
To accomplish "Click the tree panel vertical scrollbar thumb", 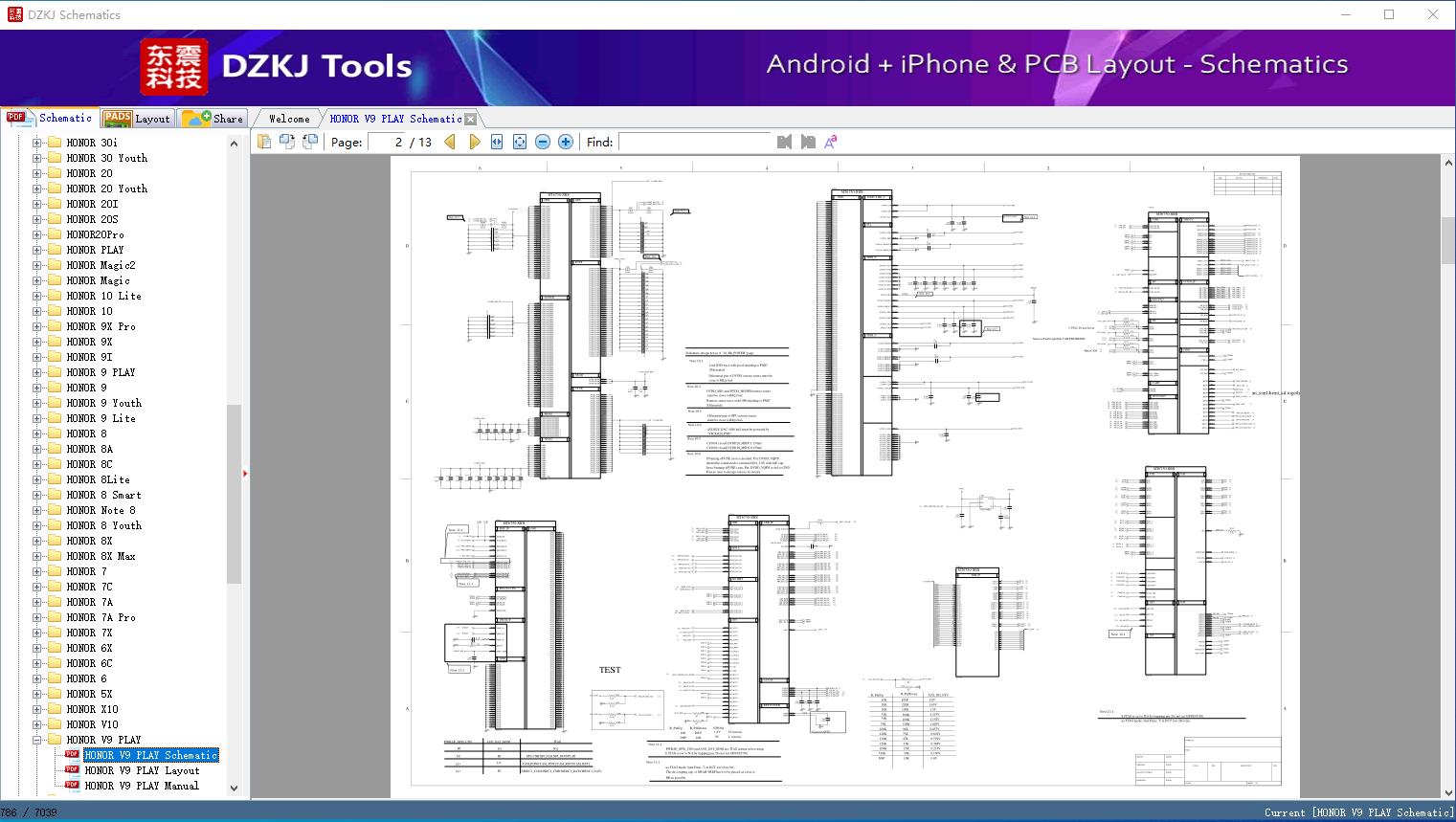I will pyautogui.click(x=234, y=494).
